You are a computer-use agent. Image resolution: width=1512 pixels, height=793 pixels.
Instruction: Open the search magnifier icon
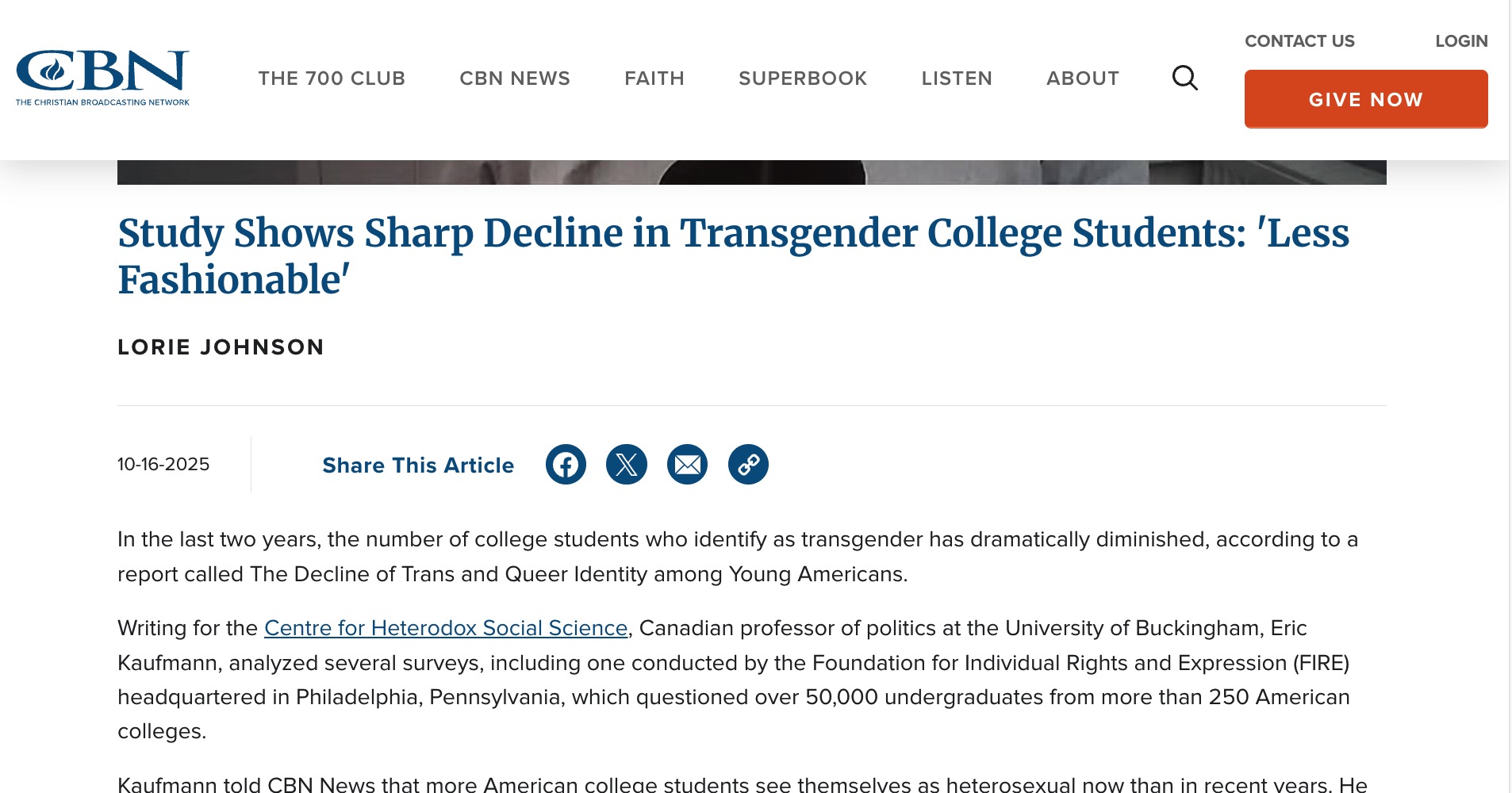click(1184, 78)
